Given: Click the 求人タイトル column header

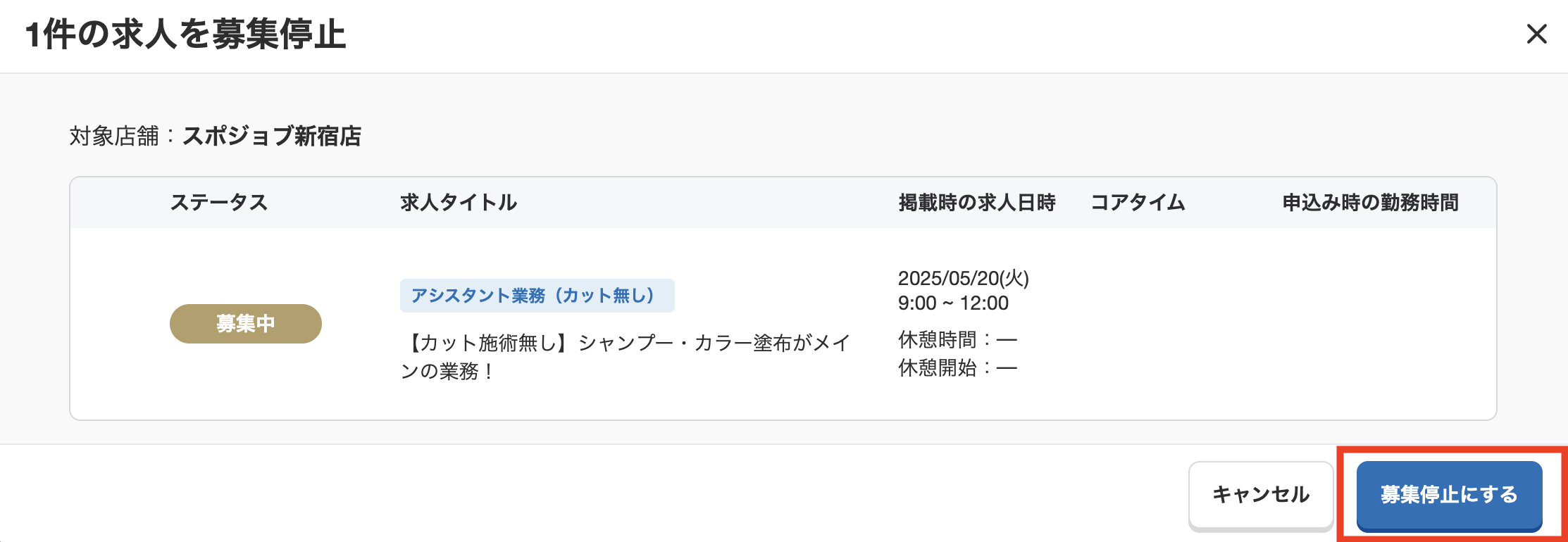Looking at the screenshot, I should coord(458,203).
